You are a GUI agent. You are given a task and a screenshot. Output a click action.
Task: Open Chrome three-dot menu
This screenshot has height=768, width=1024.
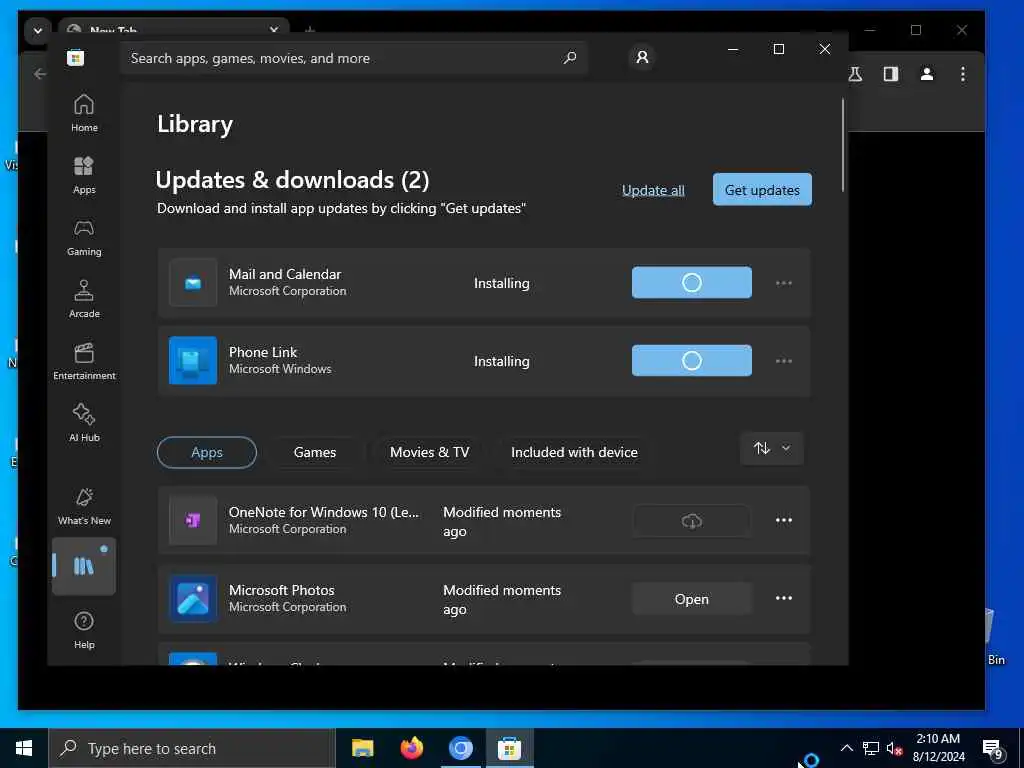(963, 74)
